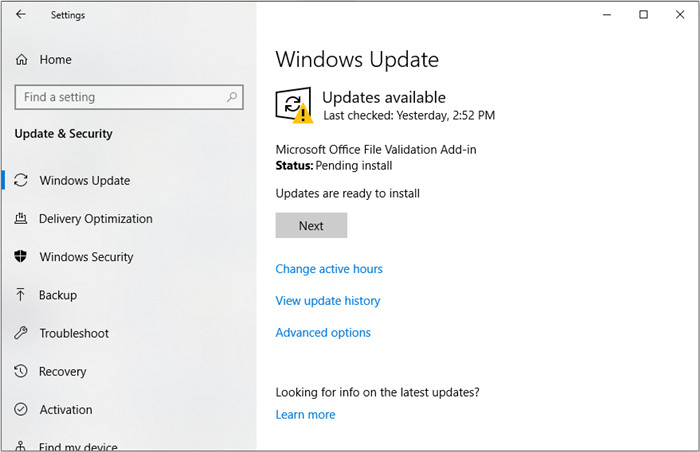
Task: Click Looking for info on latest updates text
Action: click(x=377, y=392)
